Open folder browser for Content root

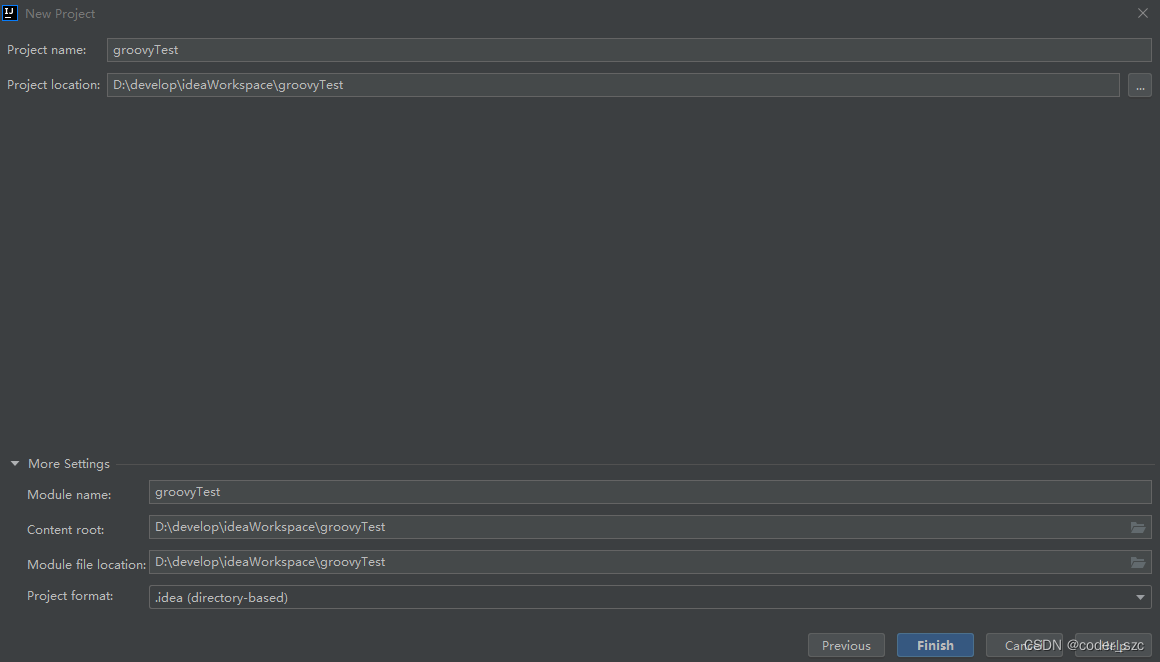pos(1138,527)
